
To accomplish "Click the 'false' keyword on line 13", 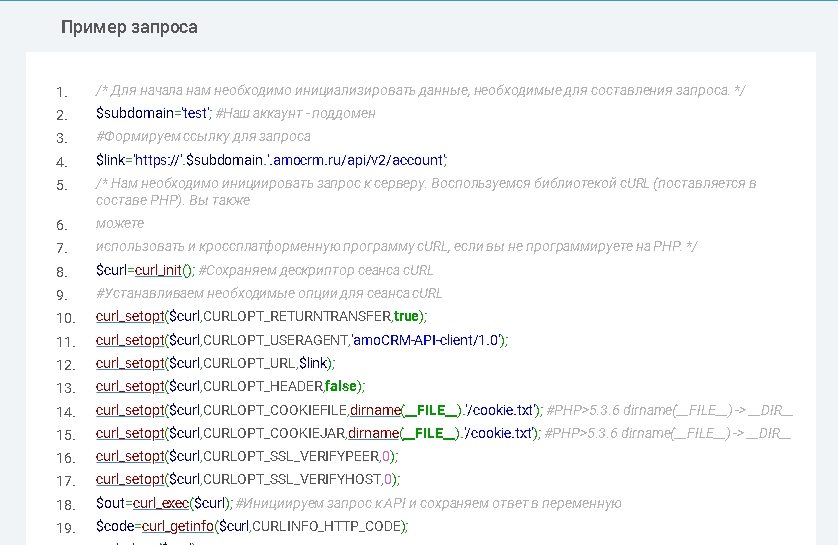I will tap(340, 386).
